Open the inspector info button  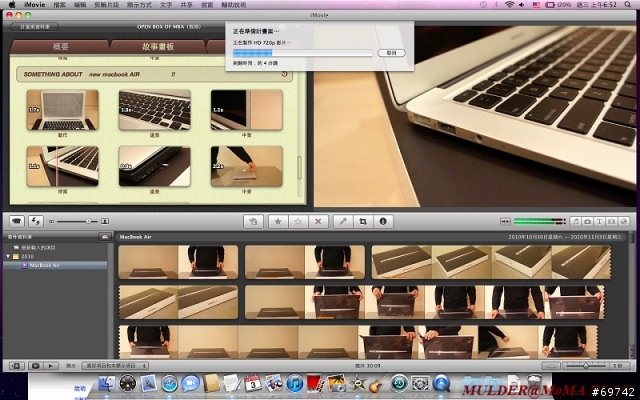pos(383,221)
